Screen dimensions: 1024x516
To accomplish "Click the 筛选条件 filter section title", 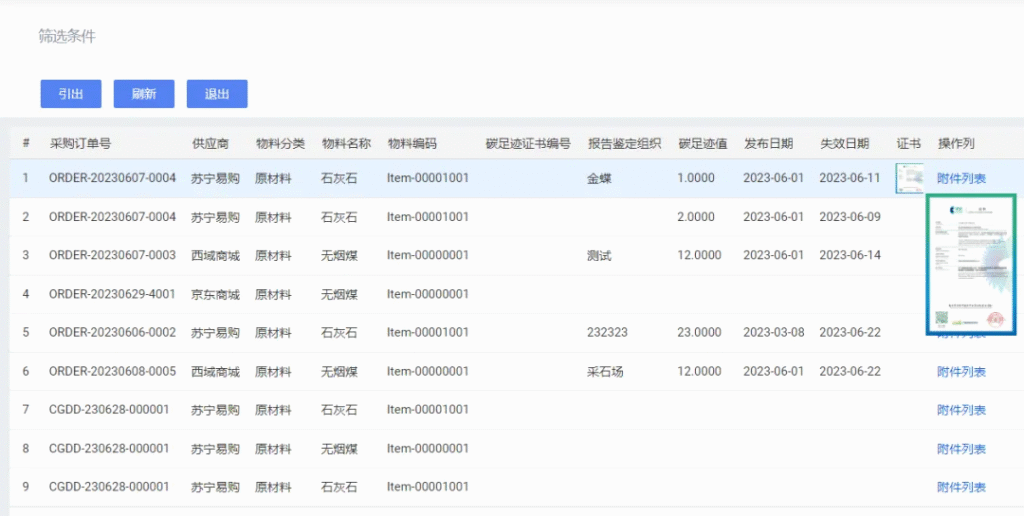I will (67, 37).
